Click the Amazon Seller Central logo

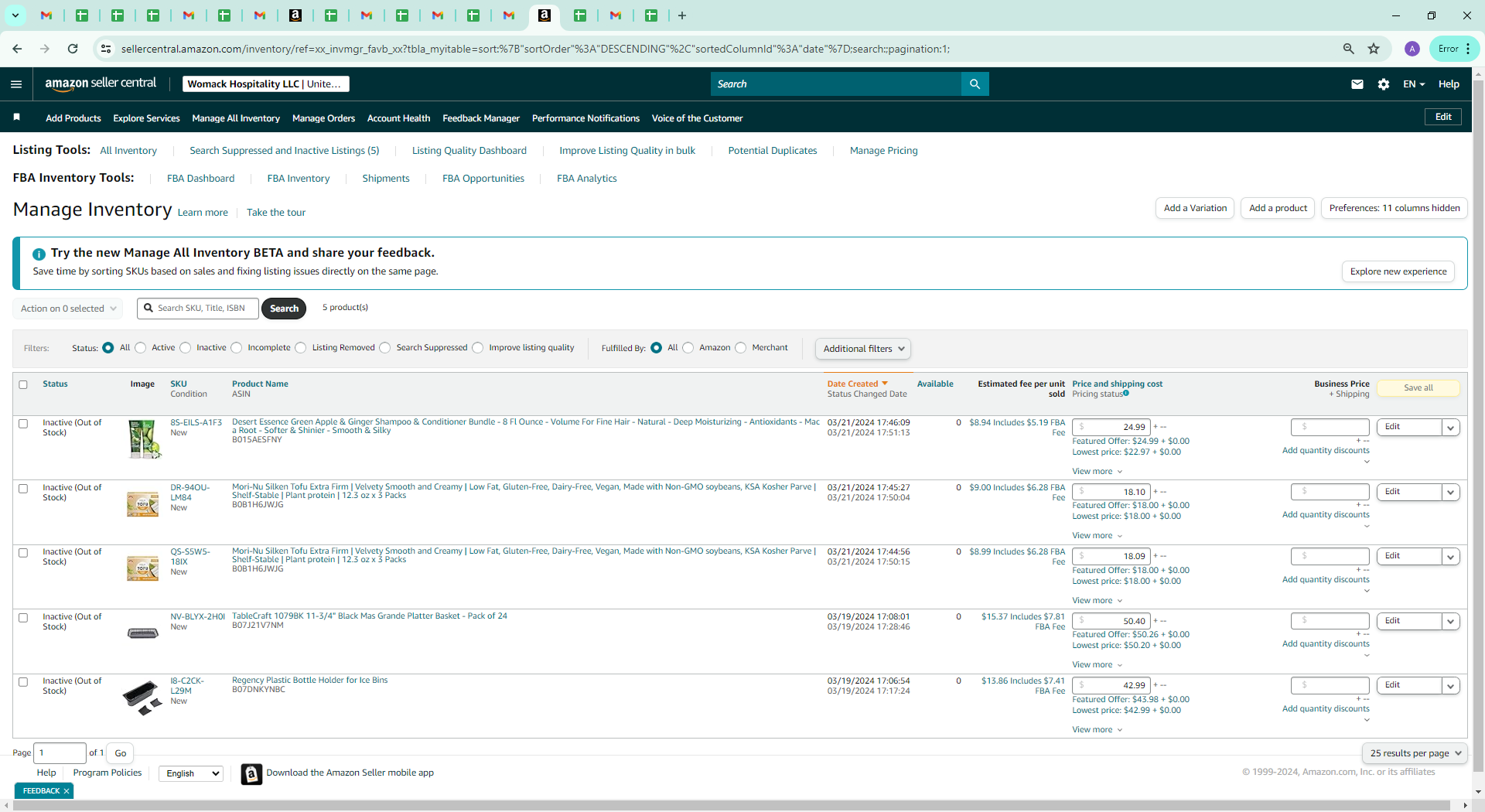click(x=101, y=84)
